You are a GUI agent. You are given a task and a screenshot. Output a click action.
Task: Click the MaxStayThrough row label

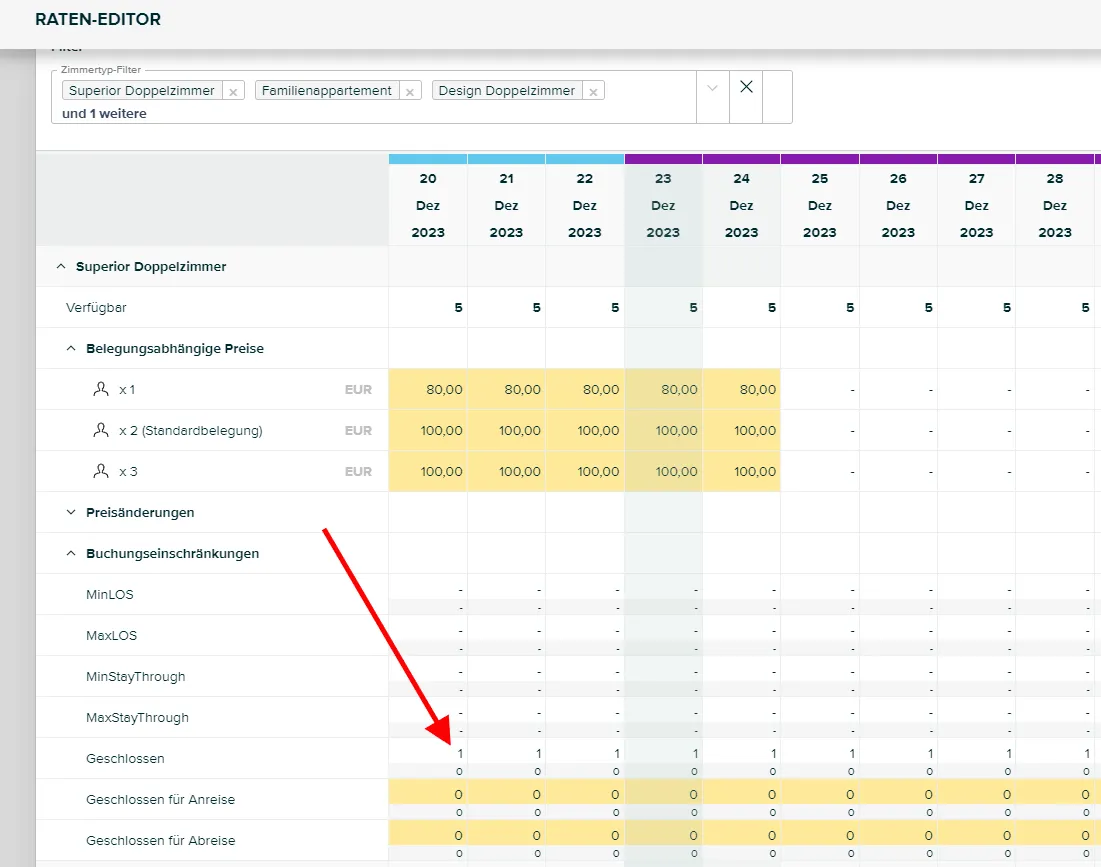[138, 717]
